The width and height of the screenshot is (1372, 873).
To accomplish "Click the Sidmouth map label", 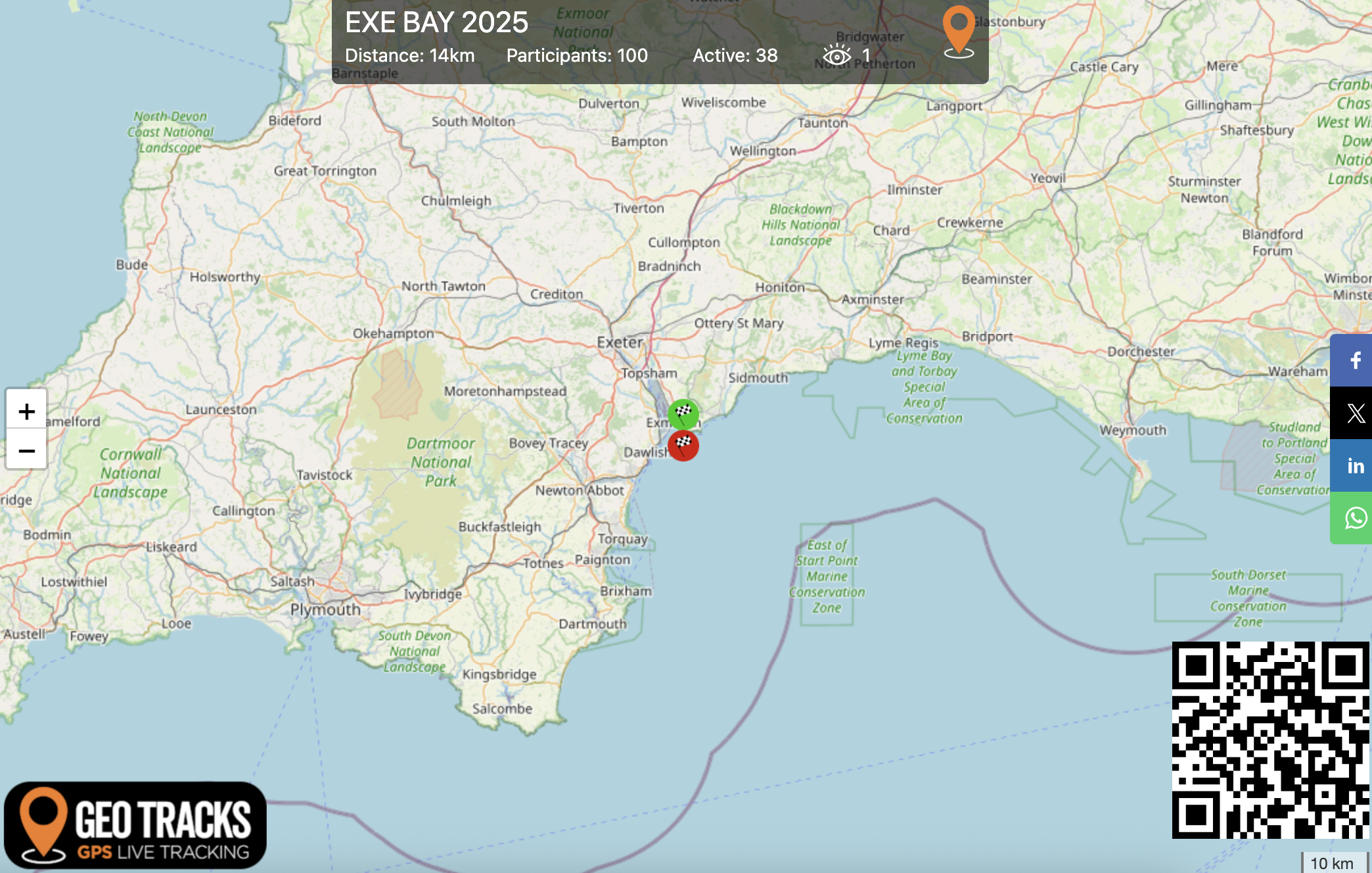I will 758,378.
